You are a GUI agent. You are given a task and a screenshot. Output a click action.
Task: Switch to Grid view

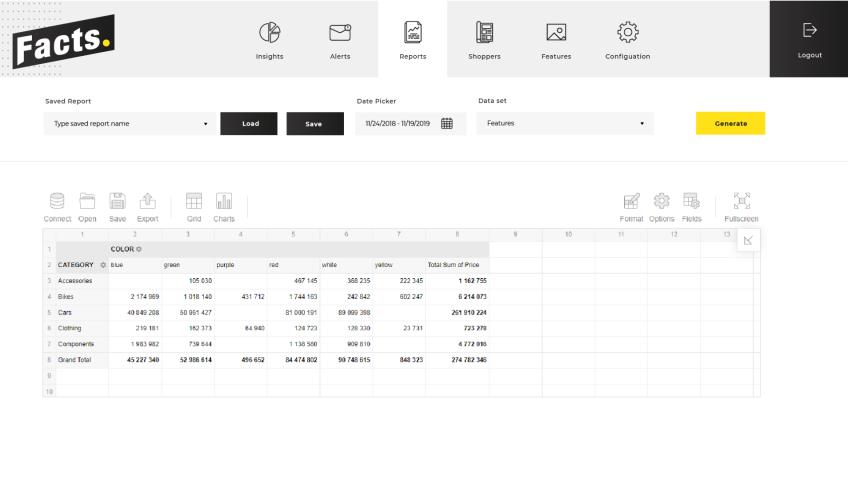(194, 202)
